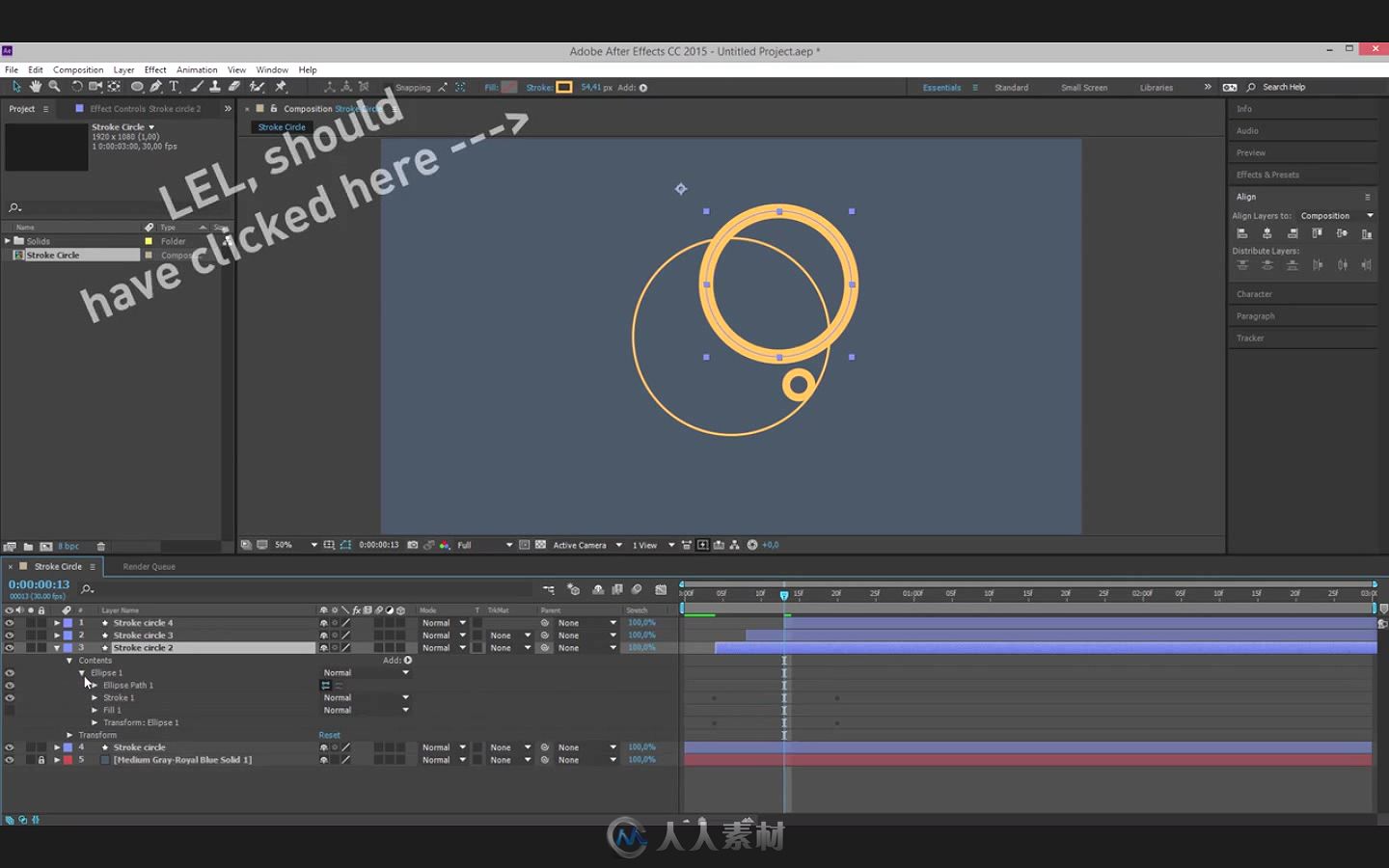
Task: Open the Layer menu
Action: [123, 69]
